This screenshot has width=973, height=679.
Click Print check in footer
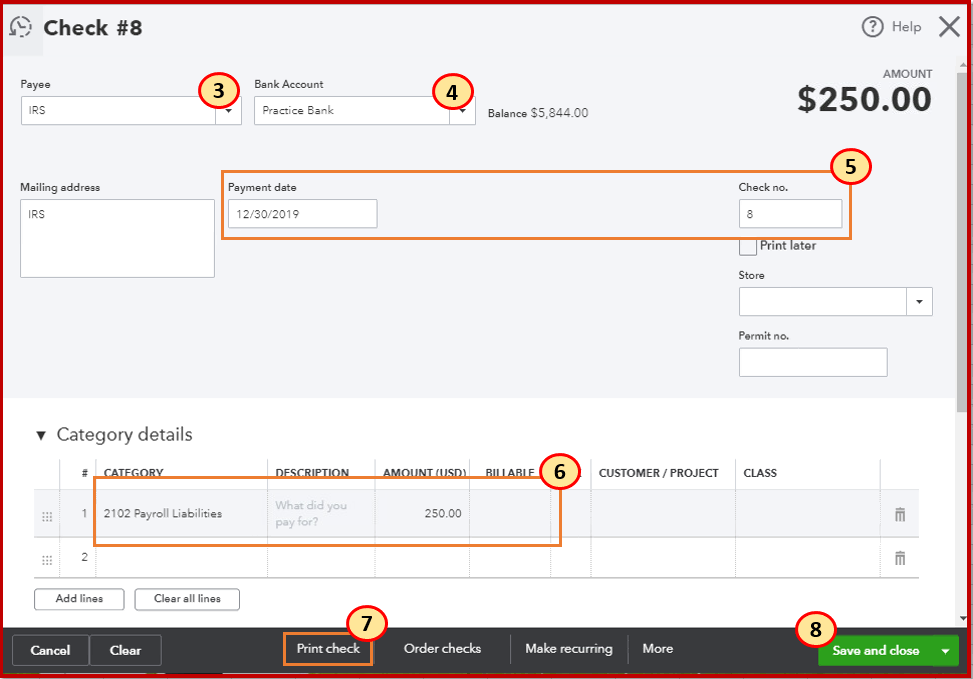coord(328,649)
